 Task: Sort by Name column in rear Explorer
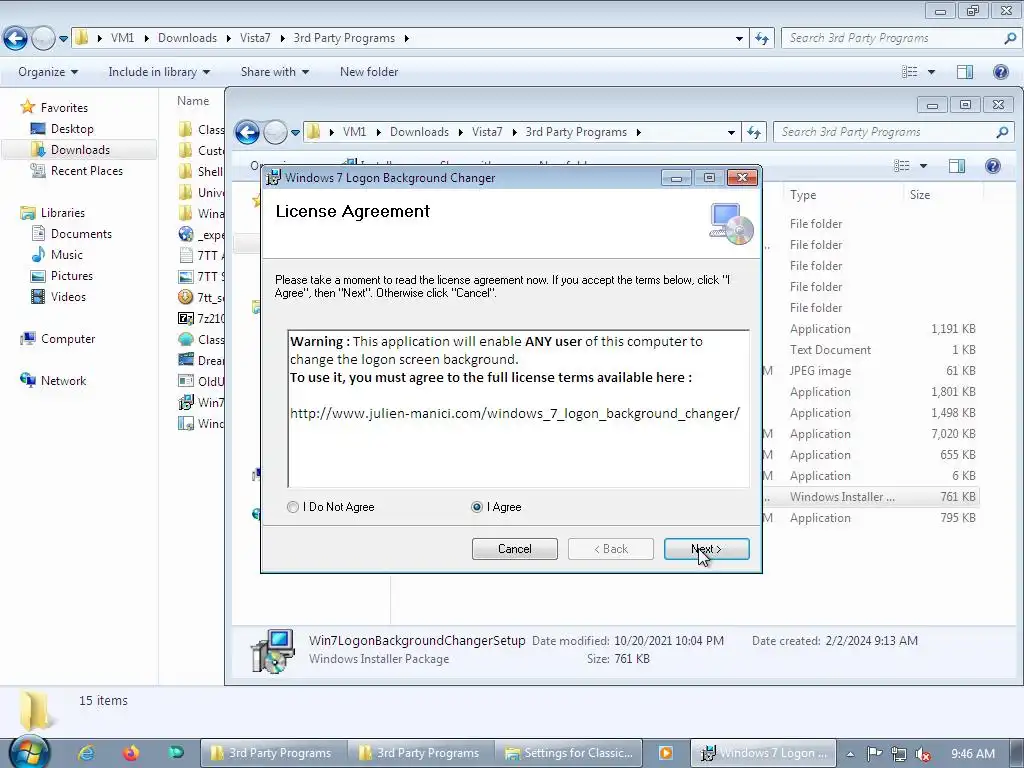pyautogui.click(x=193, y=101)
